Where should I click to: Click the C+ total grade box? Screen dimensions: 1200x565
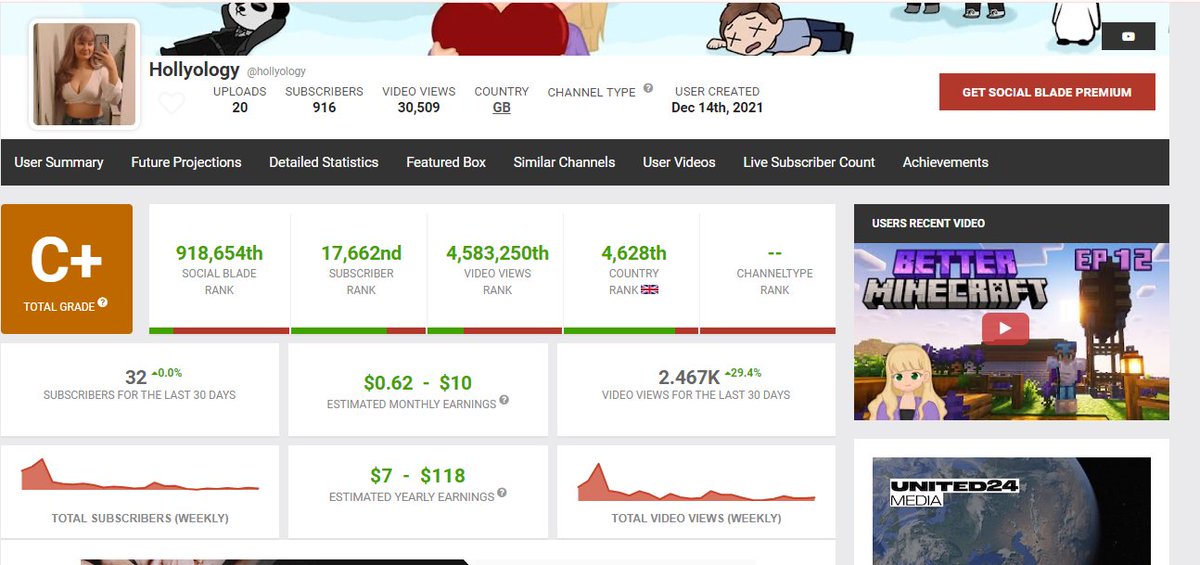(66, 269)
